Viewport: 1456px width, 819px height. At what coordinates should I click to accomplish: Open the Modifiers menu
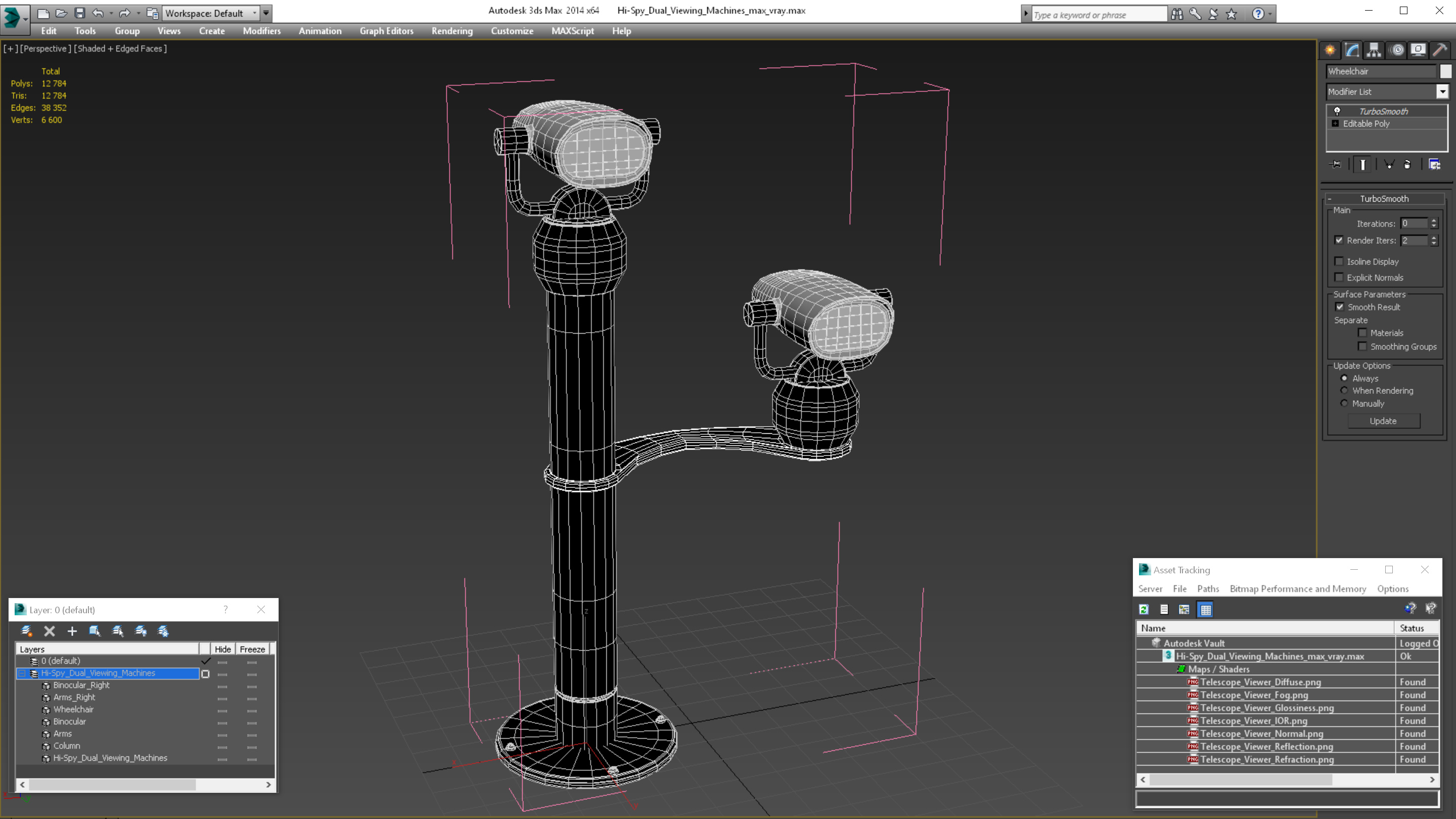(262, 31)
